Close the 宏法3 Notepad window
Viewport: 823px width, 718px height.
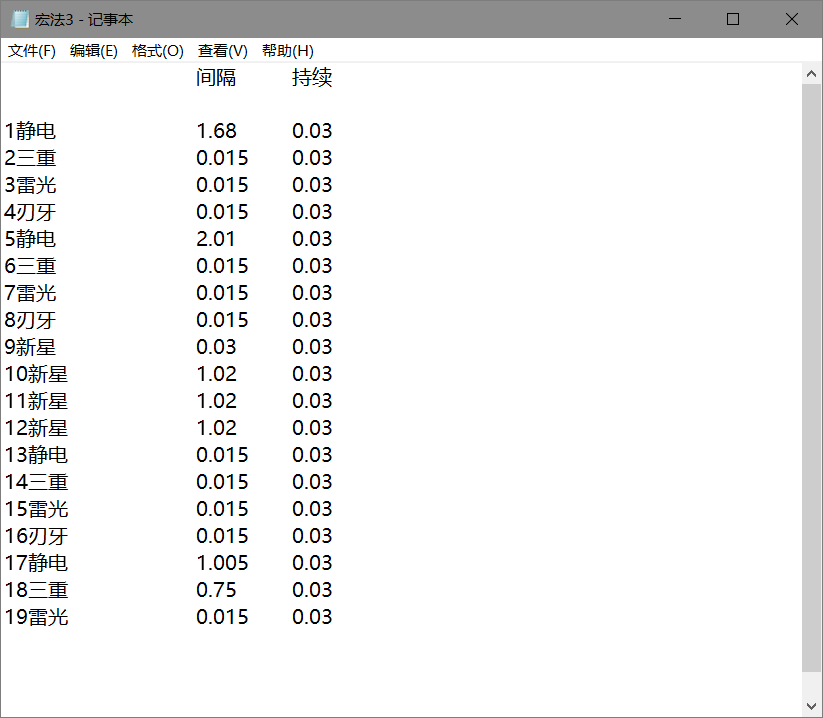tap(792, 19)
